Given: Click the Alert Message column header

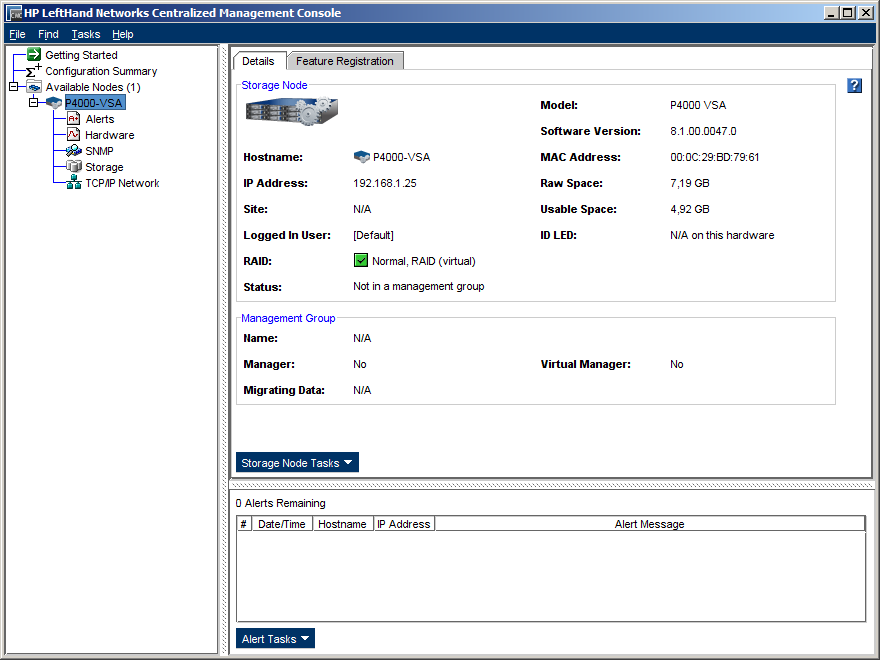Looking at the screenshot, I should (649, 524).
